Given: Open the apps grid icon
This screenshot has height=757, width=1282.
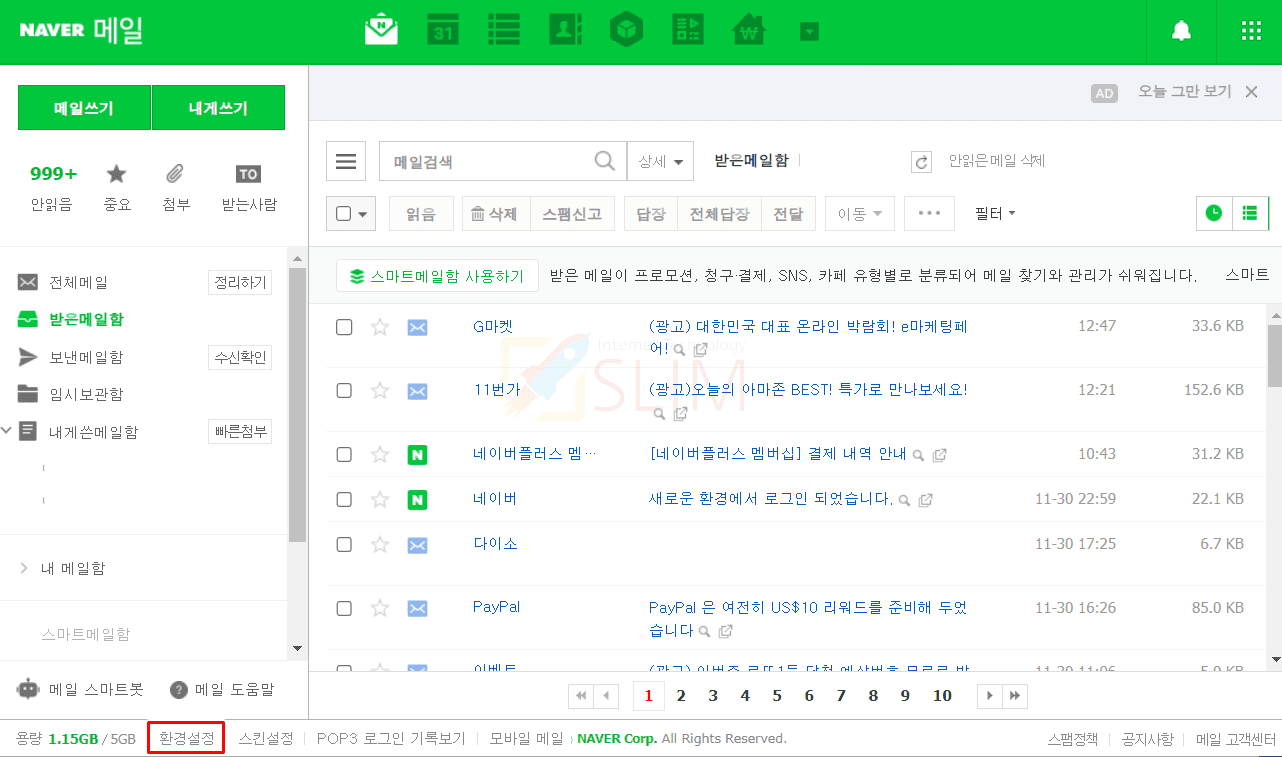Looking at the screenshot, I should click(x=1251, y=31).
